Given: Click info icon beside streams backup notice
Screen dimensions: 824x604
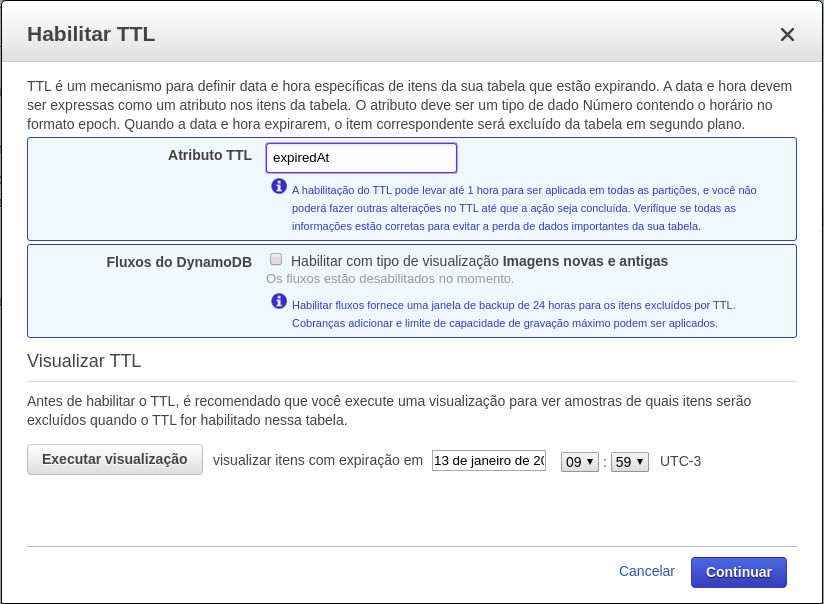Looking at the screenshot, I should point(279,301).
